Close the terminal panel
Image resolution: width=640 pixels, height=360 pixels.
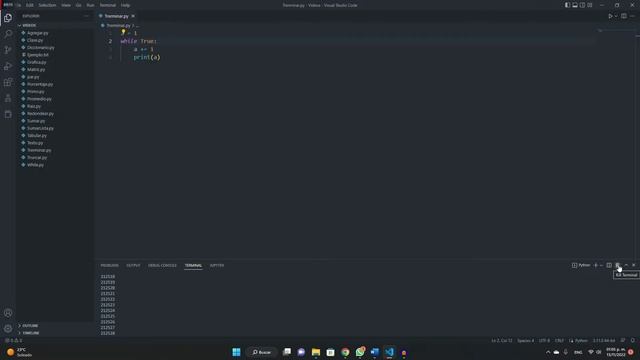633,265
